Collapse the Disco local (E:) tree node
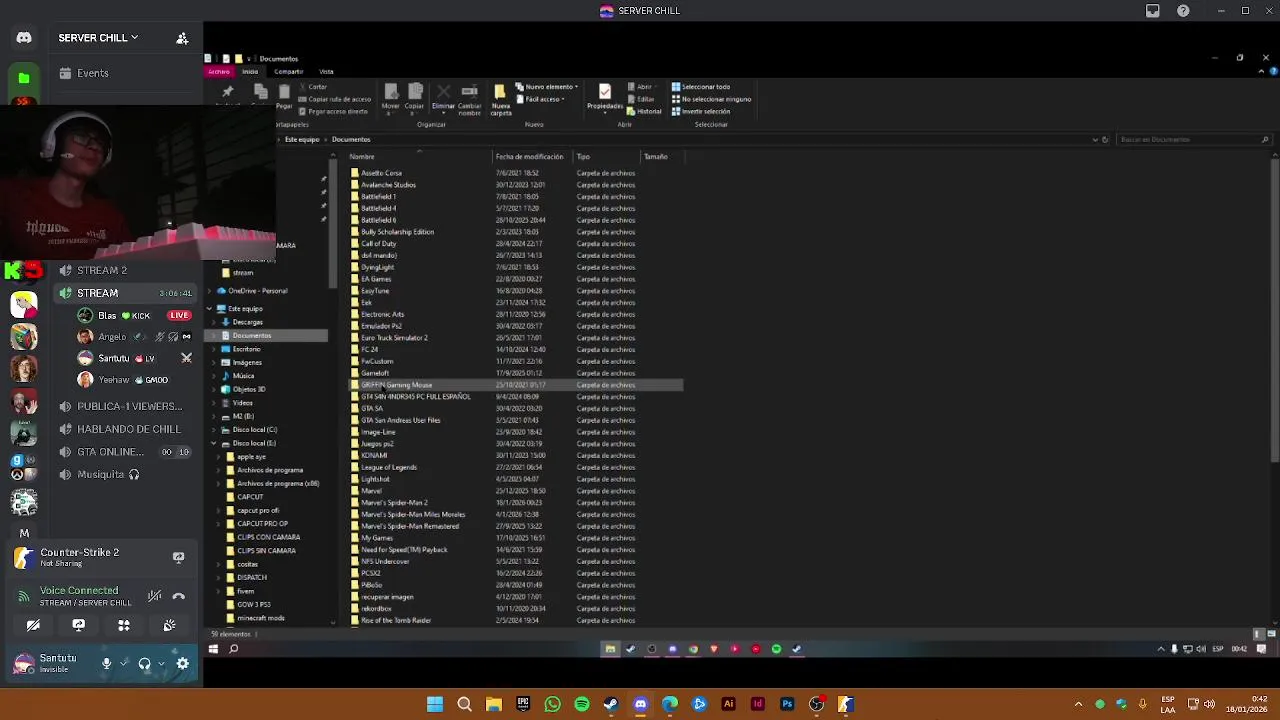1280x720 pixels. click(x=213, y=443)
